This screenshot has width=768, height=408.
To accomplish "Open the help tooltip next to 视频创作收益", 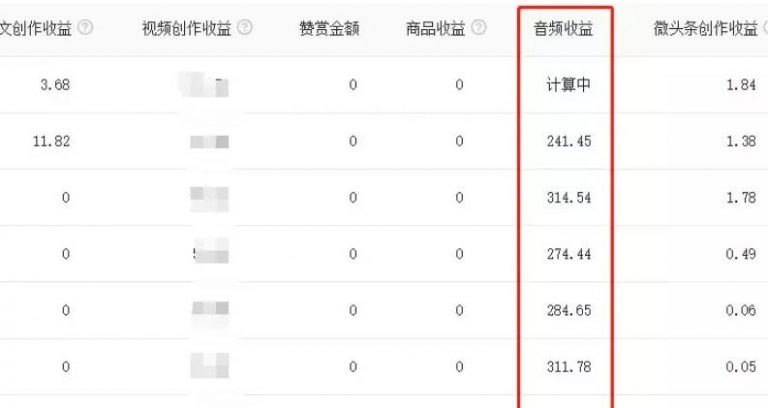I will (x=245, y=28).
